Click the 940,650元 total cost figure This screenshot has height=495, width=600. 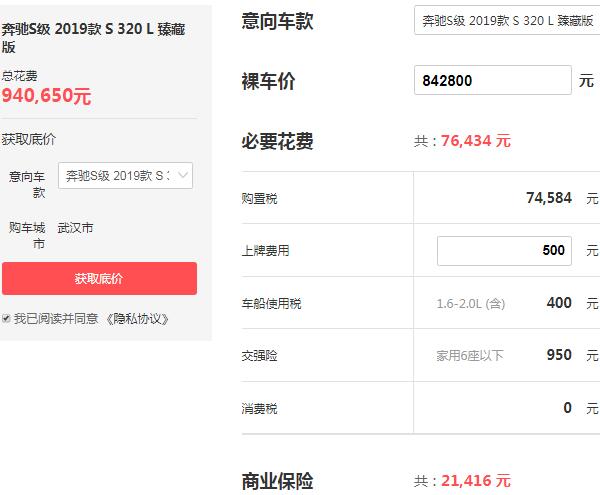47,96
